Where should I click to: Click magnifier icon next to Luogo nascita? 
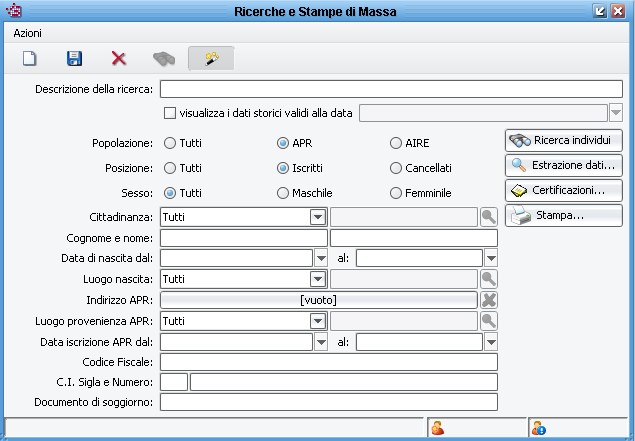(489, 279)
